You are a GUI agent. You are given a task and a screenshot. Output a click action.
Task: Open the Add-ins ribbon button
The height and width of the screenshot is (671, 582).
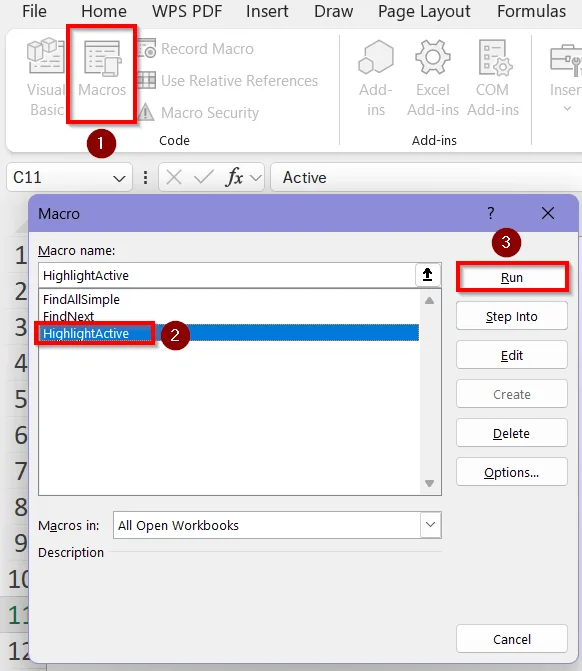tap(376, 78)
